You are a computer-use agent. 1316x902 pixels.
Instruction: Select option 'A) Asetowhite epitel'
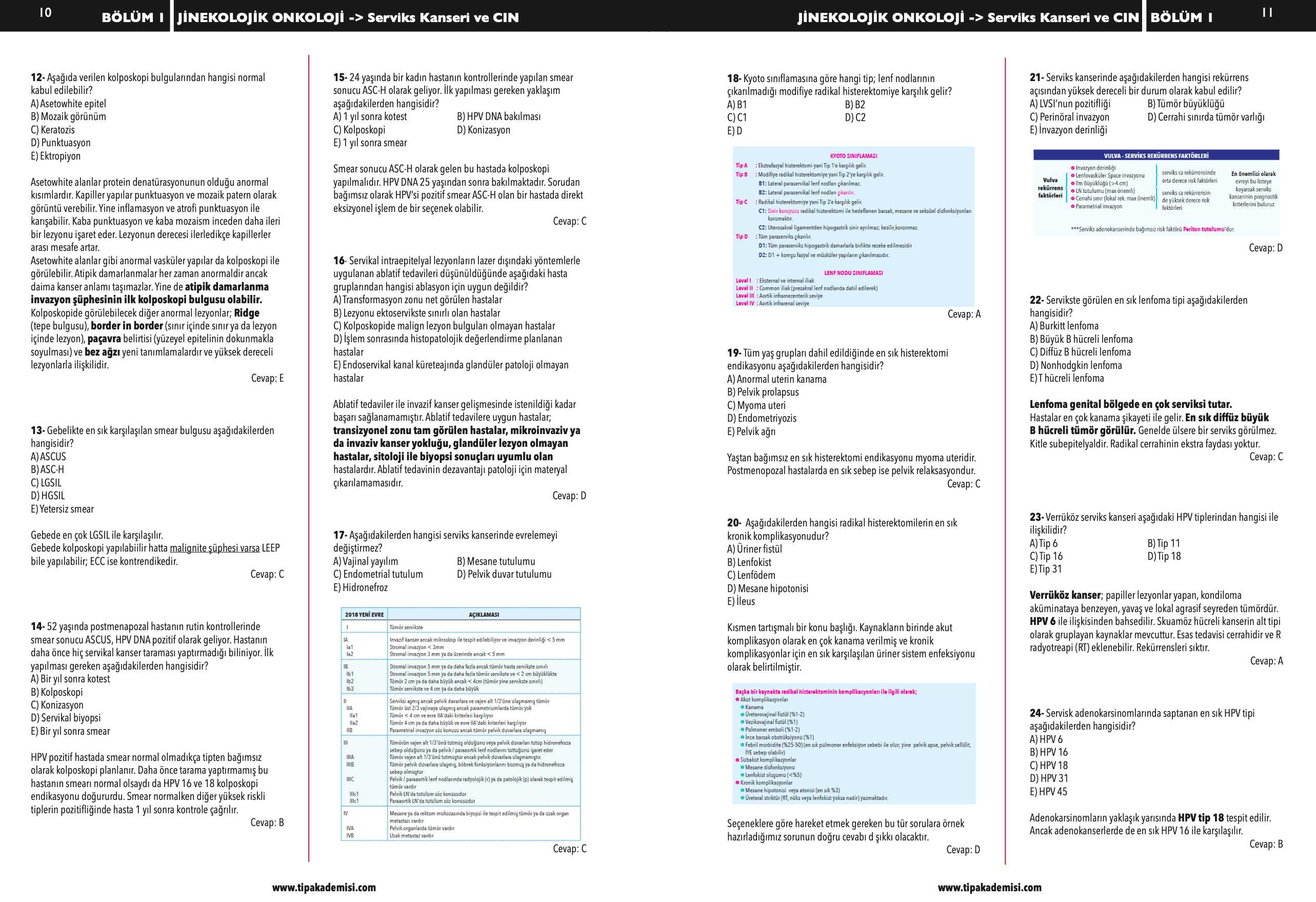tap(69, 104)
